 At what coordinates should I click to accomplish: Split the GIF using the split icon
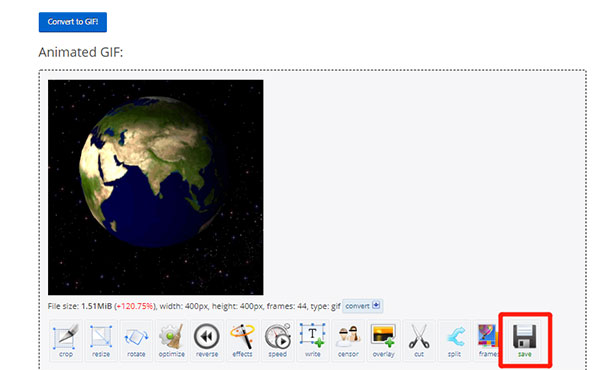coord(454,340)
